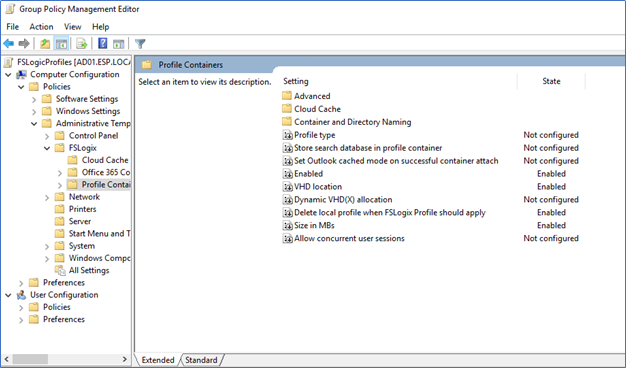The image size is (626, 368).
Task: Click the User Configuration node icon
Action: pyautogui.click(x=21, y=295)
